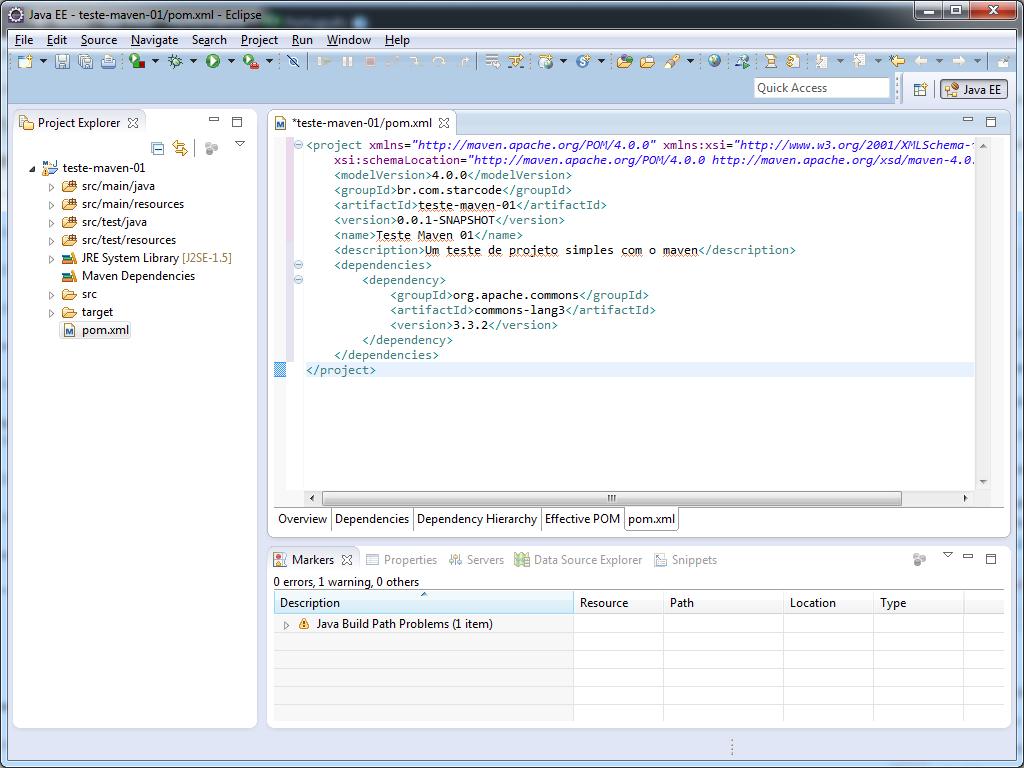Click the Last Edit Location arrow icon

click(x=897, y=61)
